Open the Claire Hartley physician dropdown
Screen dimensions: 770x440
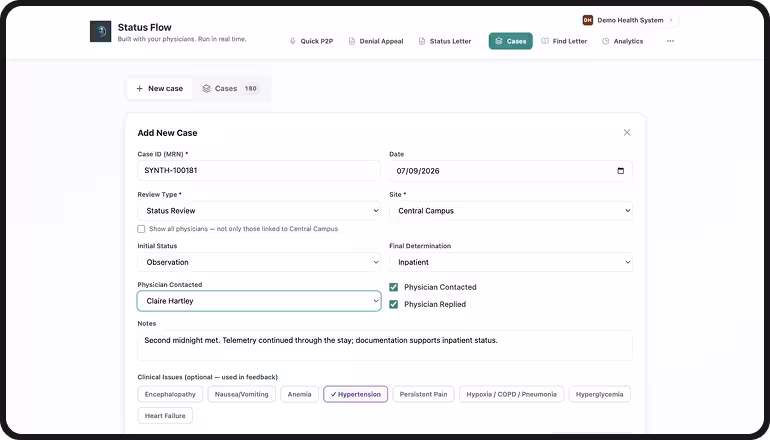259,301
